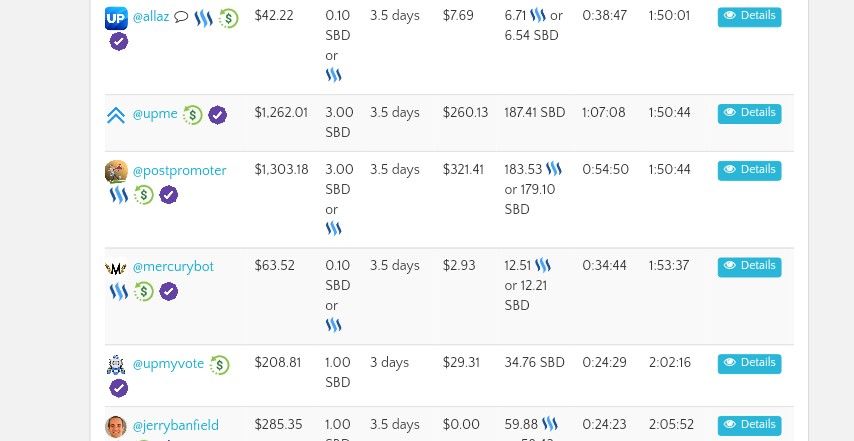Click the green refund dollar icon for @upme

point(192,115)
